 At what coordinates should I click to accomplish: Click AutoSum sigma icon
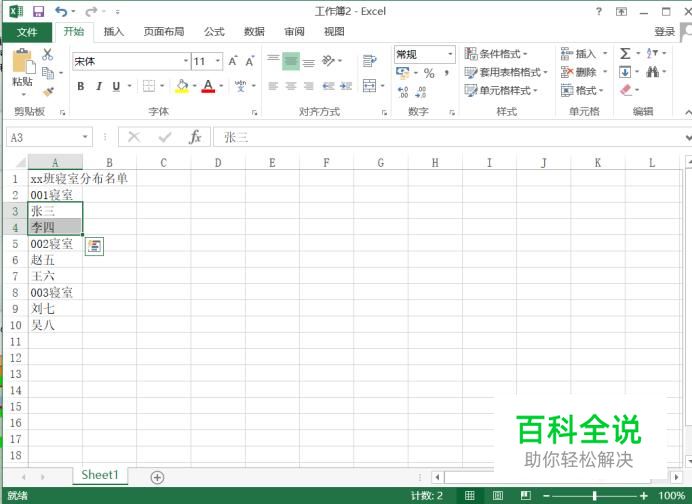coord(625,54)
